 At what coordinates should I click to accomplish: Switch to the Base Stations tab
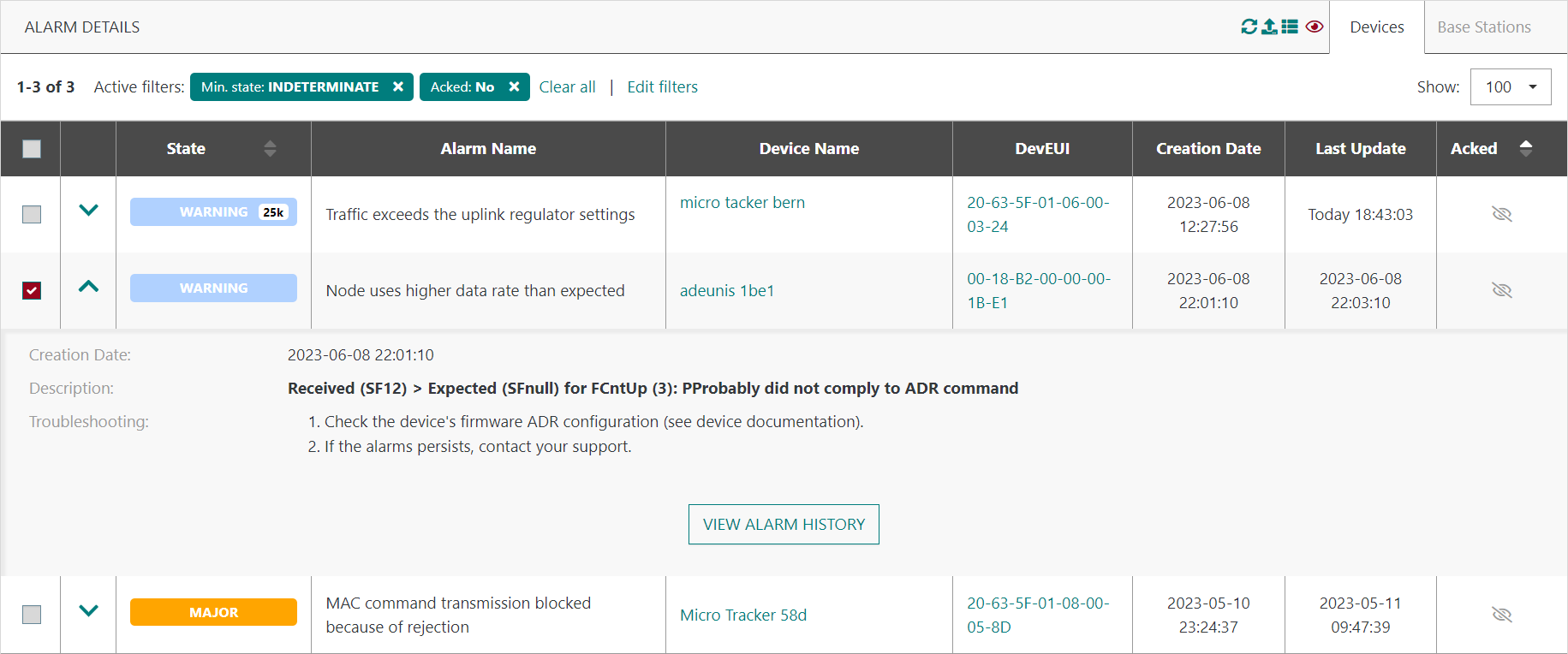pyautogui.click(x=1483, y=27)
